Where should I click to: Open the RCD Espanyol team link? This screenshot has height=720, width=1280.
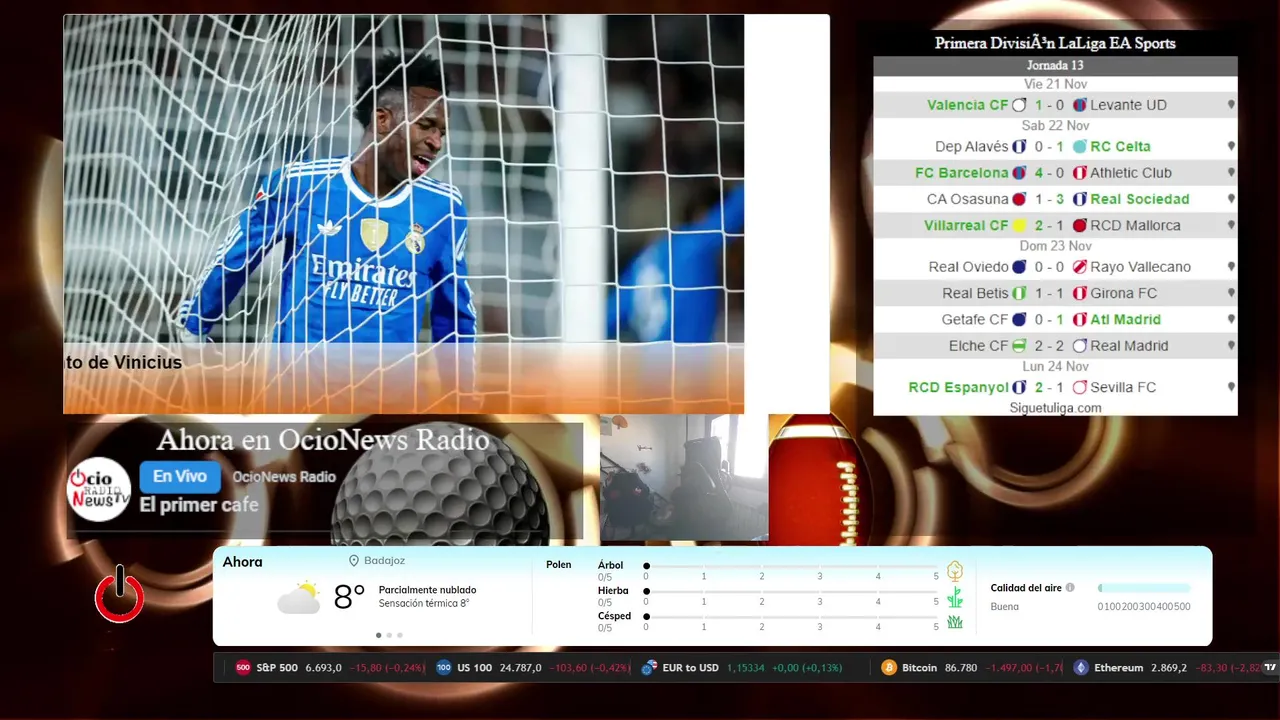(x=958, y=387)
